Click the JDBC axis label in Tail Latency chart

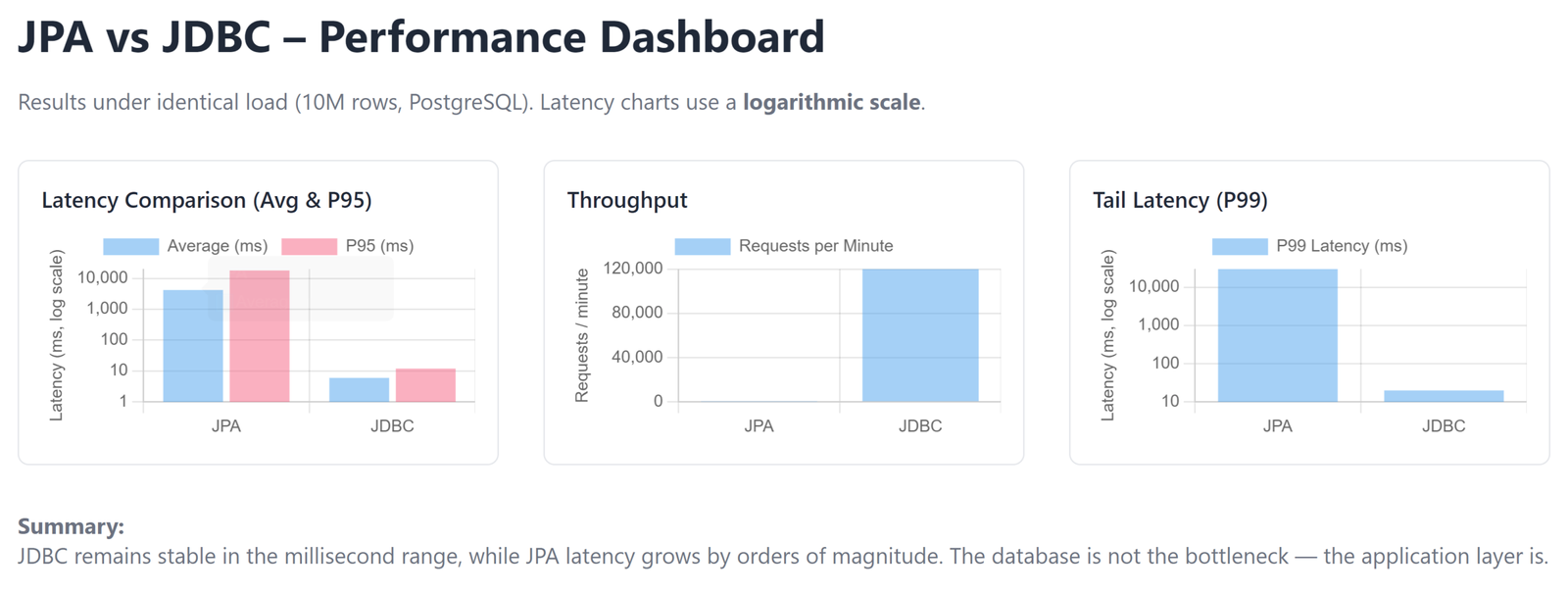click(1444, 426)
